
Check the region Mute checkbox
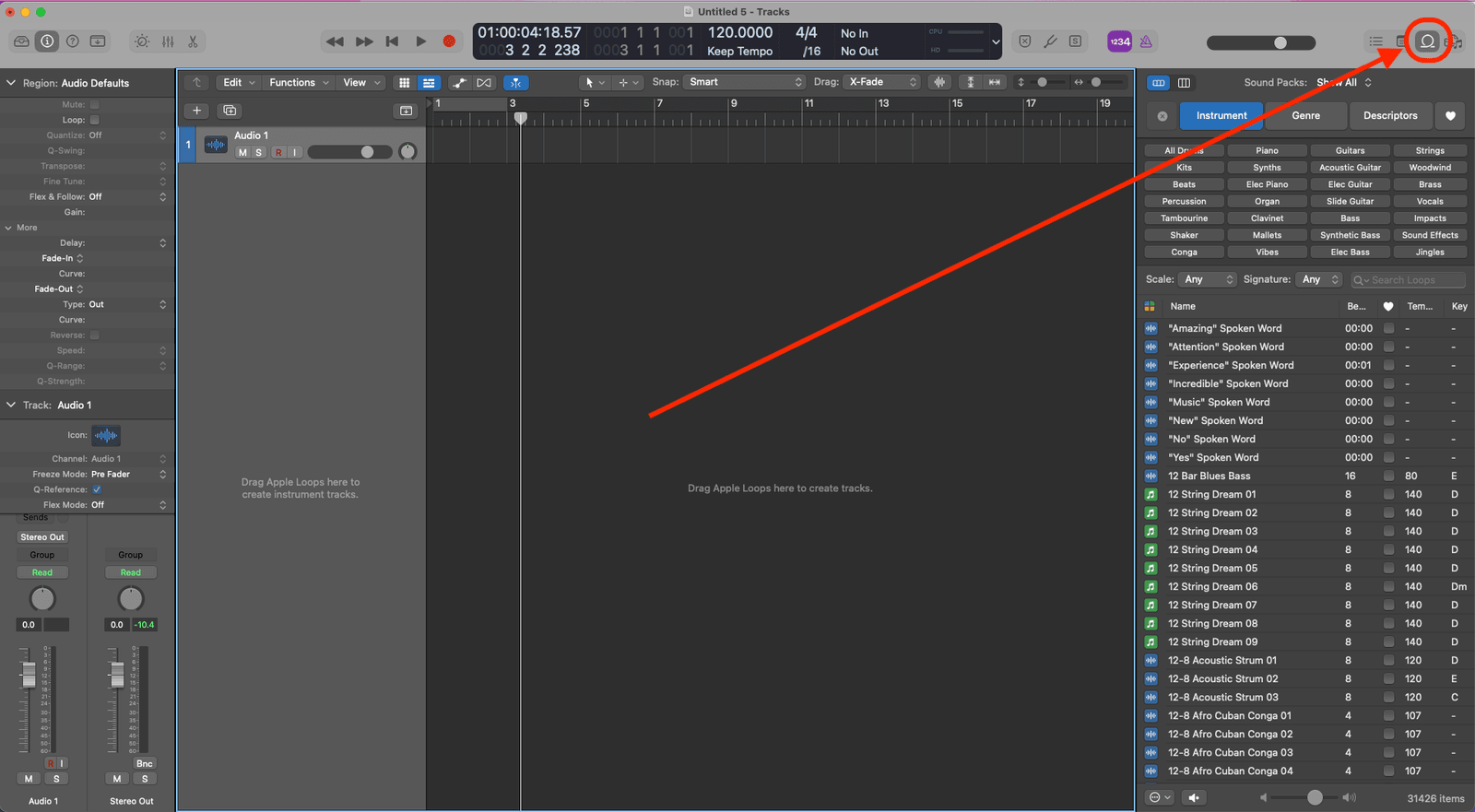pyautogui.click(x=94, y=104)
